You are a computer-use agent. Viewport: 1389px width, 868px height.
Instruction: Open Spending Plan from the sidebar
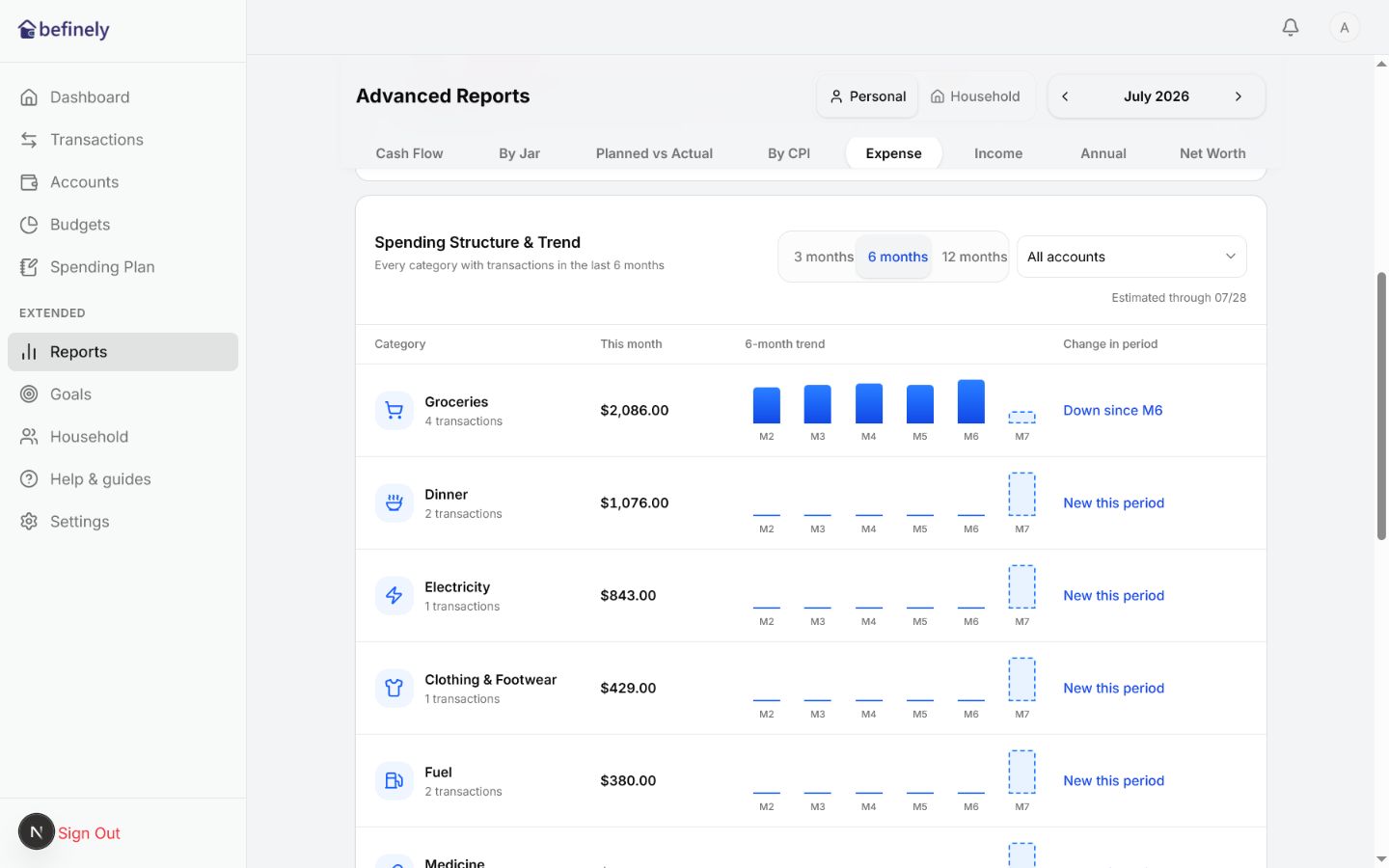[x=123, y=267]
